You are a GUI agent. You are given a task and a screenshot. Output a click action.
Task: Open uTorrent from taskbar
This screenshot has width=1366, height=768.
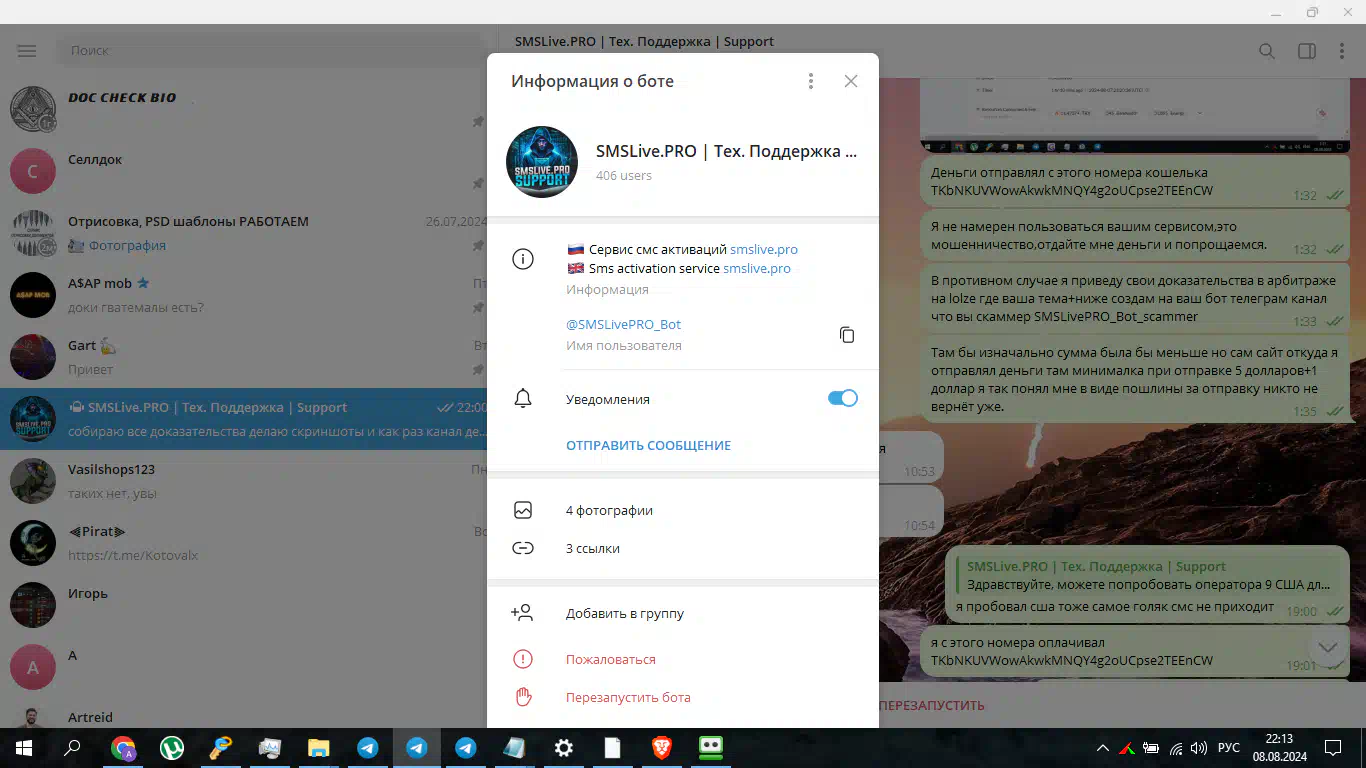tap(172, 748)
